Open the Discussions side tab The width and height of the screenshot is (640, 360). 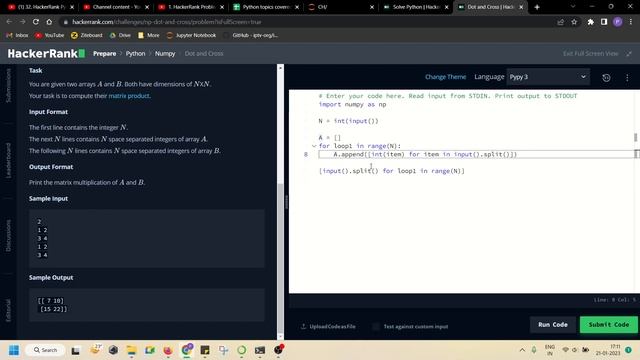point(9,236)
